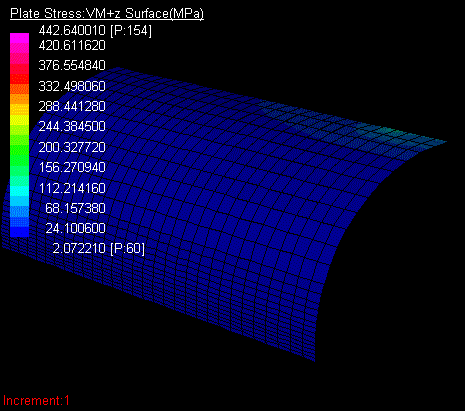
Task: Click the 112.214160 legend label
Action: 72,188
